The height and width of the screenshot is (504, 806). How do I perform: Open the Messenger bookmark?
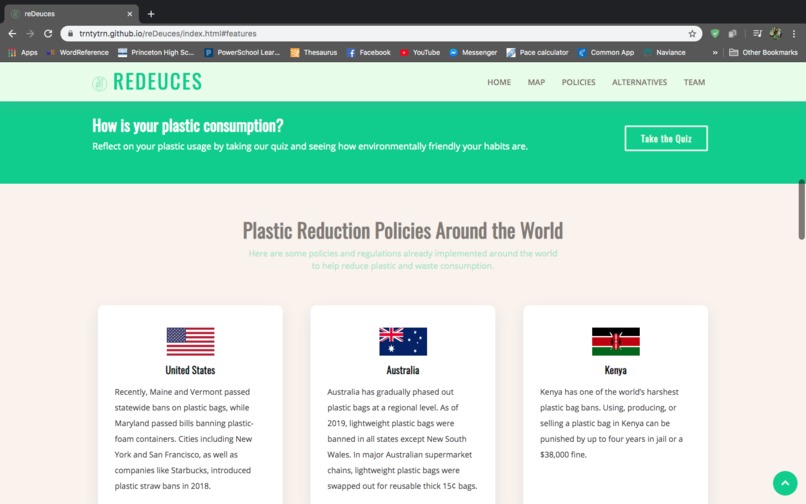click(473, 52)
